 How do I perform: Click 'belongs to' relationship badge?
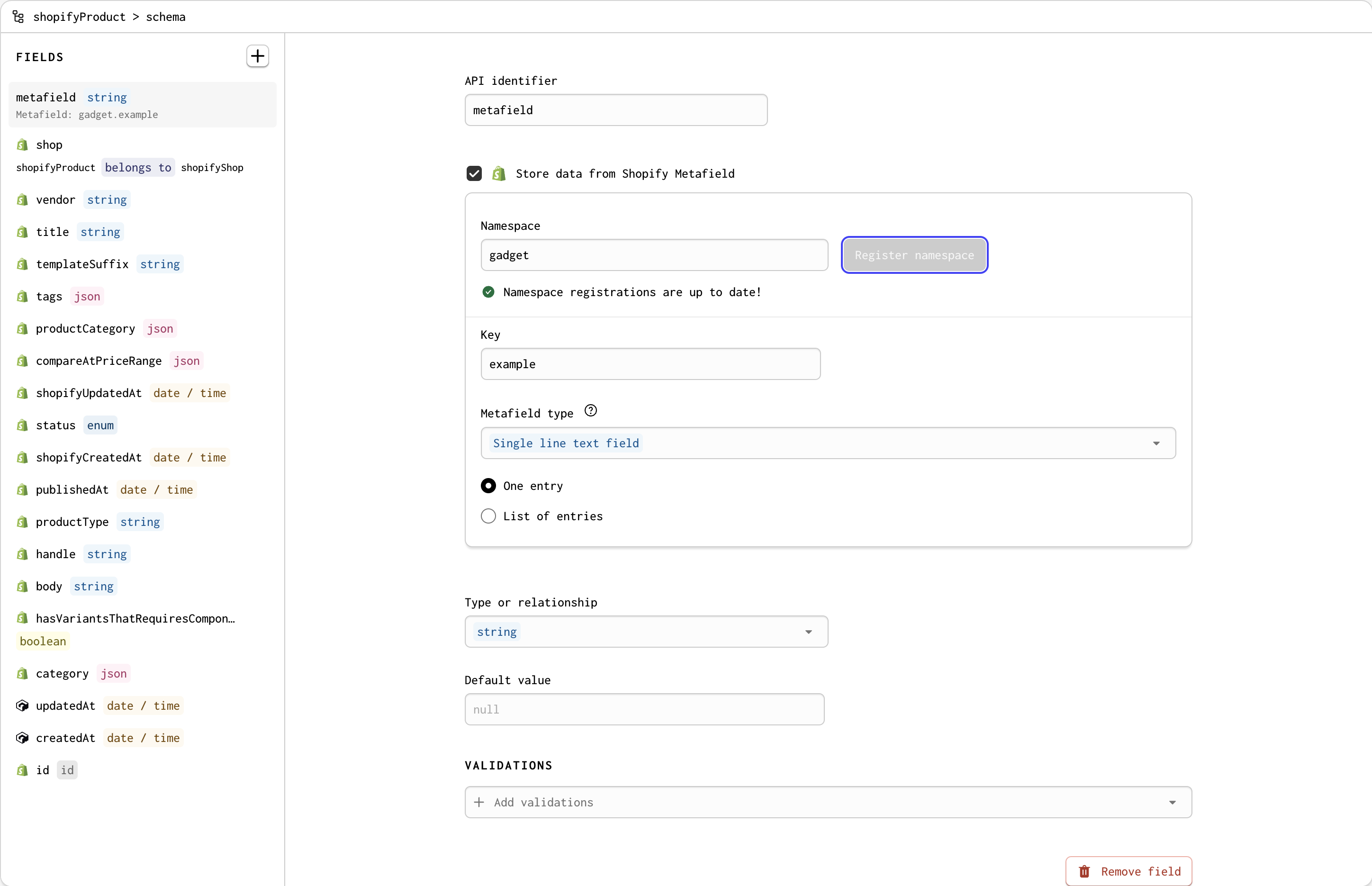click(x=138, y=167)
